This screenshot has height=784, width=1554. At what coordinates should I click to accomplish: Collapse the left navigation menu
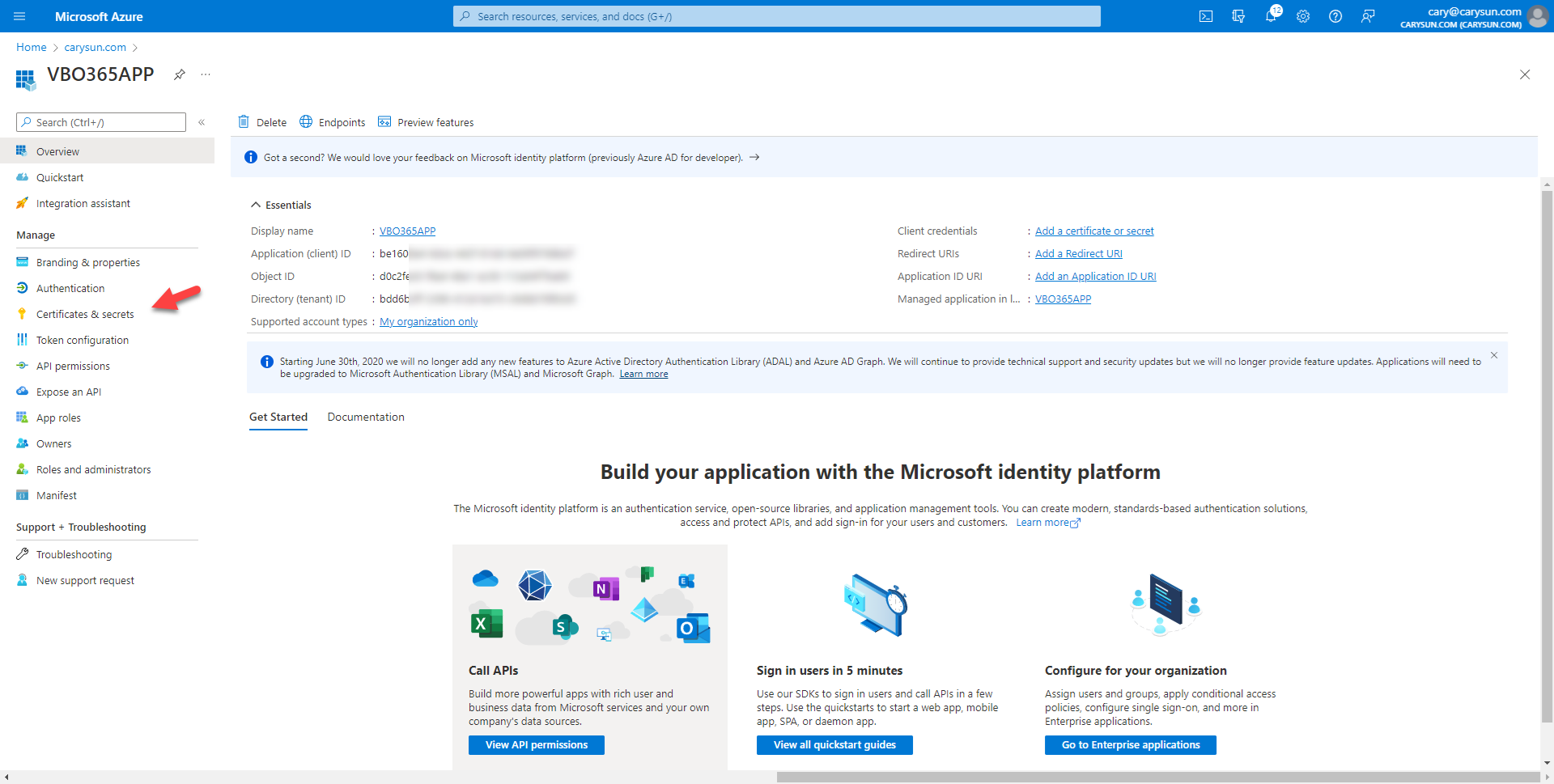pyautogui.click(x=202, y=122)
